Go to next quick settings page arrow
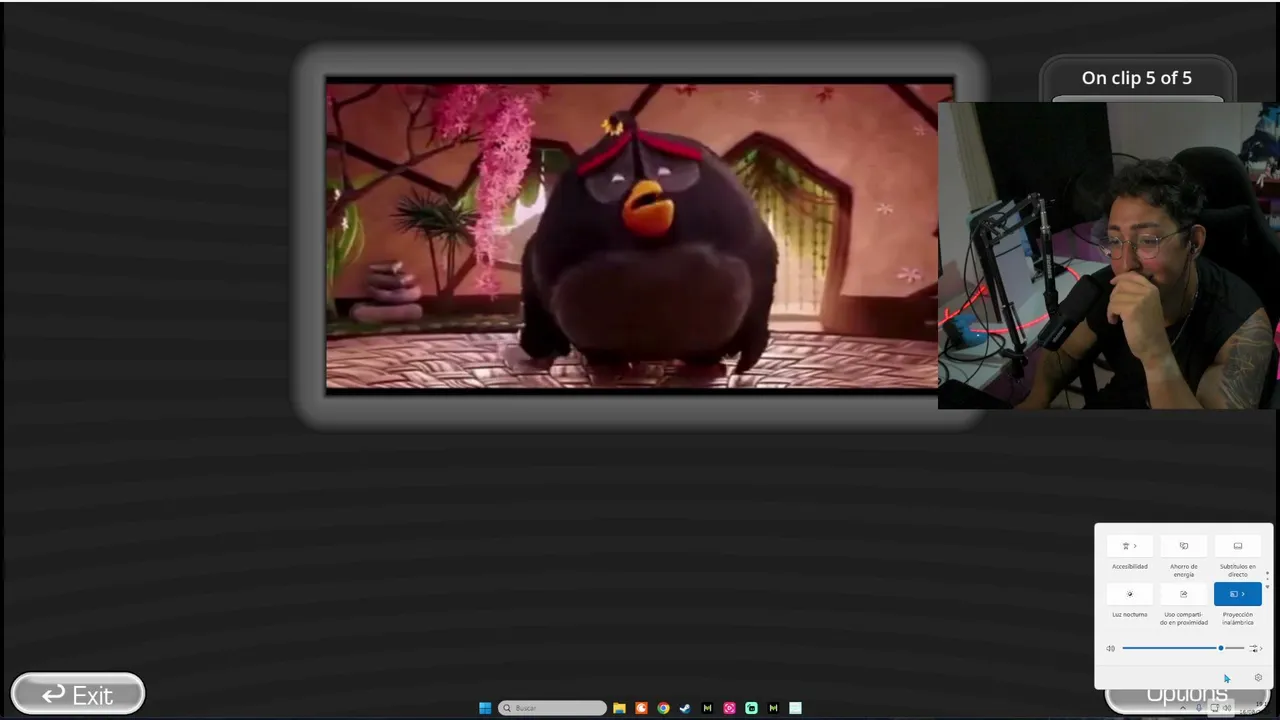This screenshot has width=1280, height=720. point(1267,587)
